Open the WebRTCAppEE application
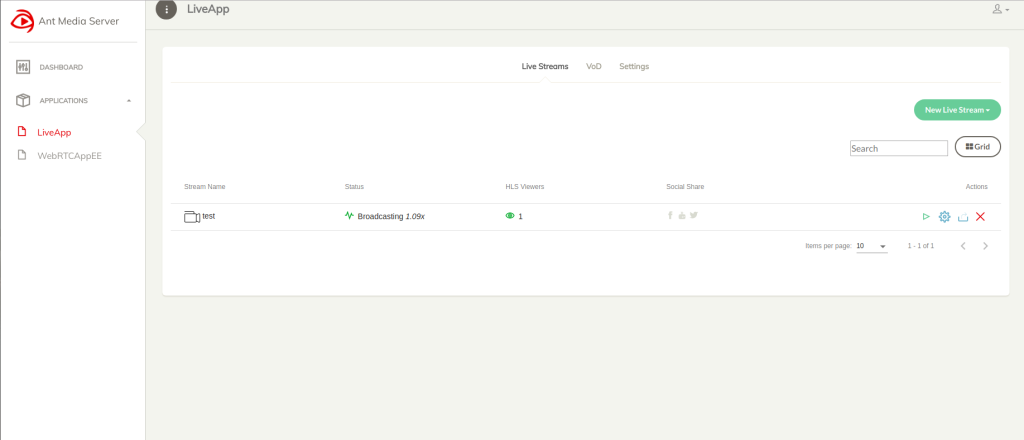Viewport: 1024px width, 440px height. [69, 155]
